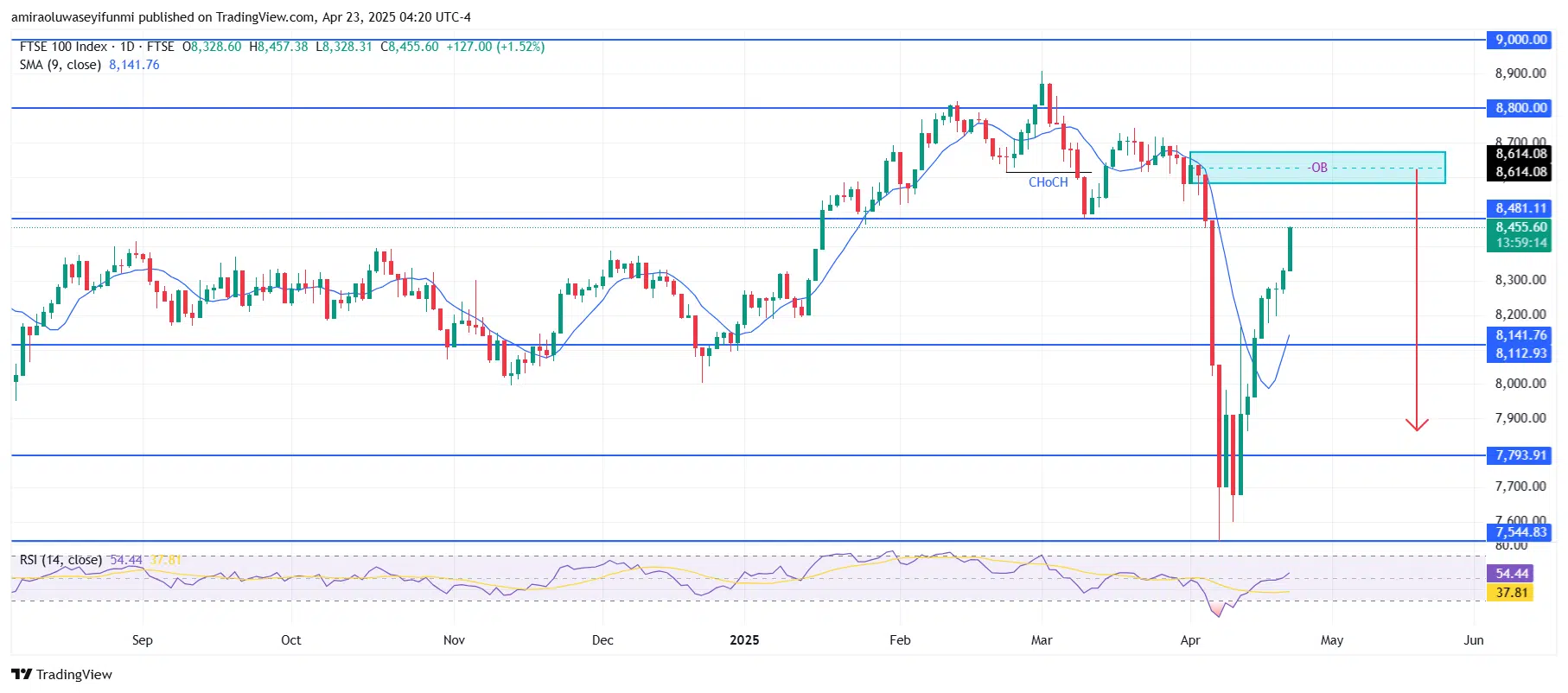Click the RSI average label 37.81
Image resolution: width=1568 pixels, height=693 pixels.
pos(1512,593)
